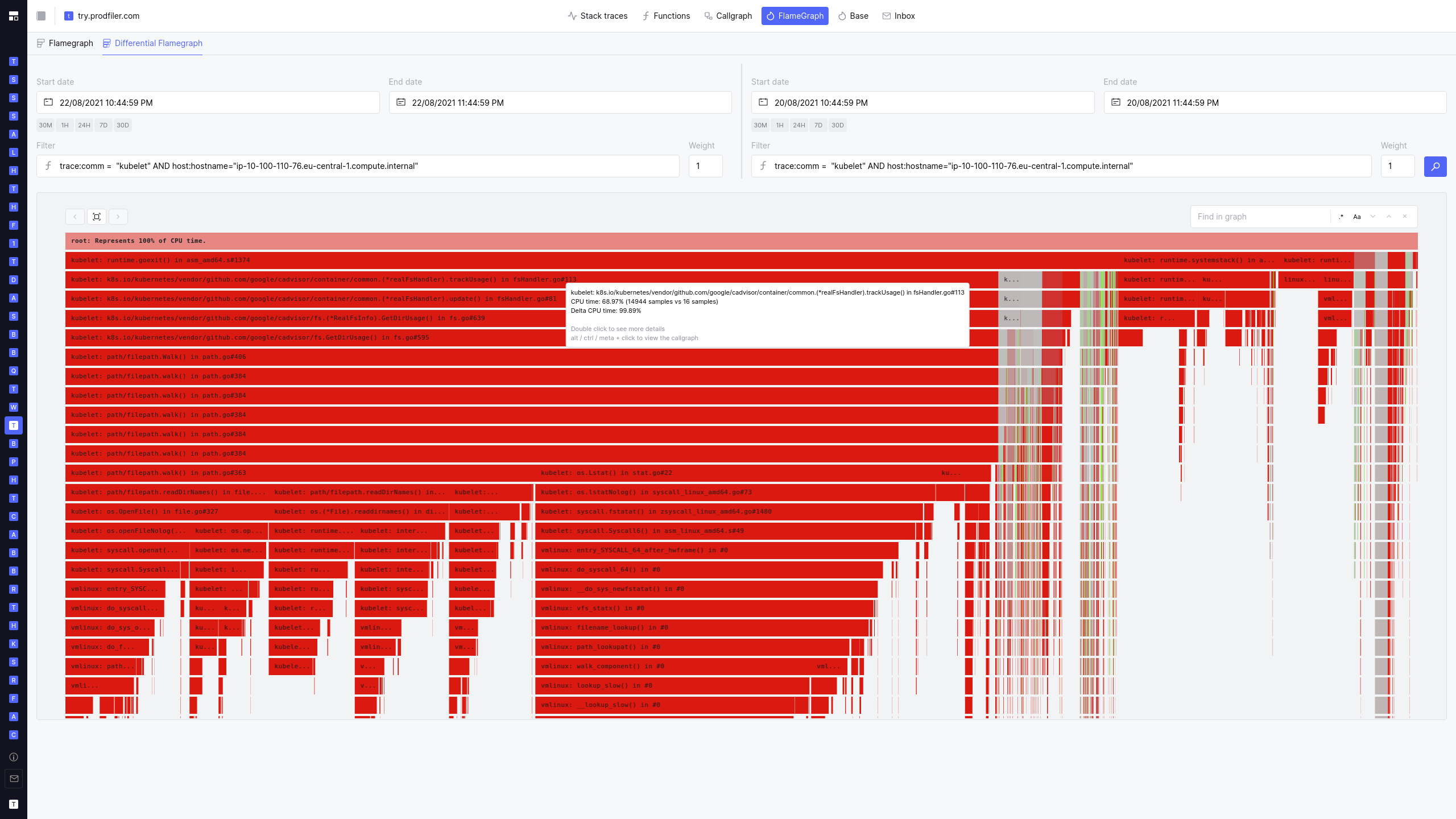Select the os.OpenFile() in file.go#327 frame
Image resolution: width=1456 pixels, height=819 pixels.
coord(167,512)
